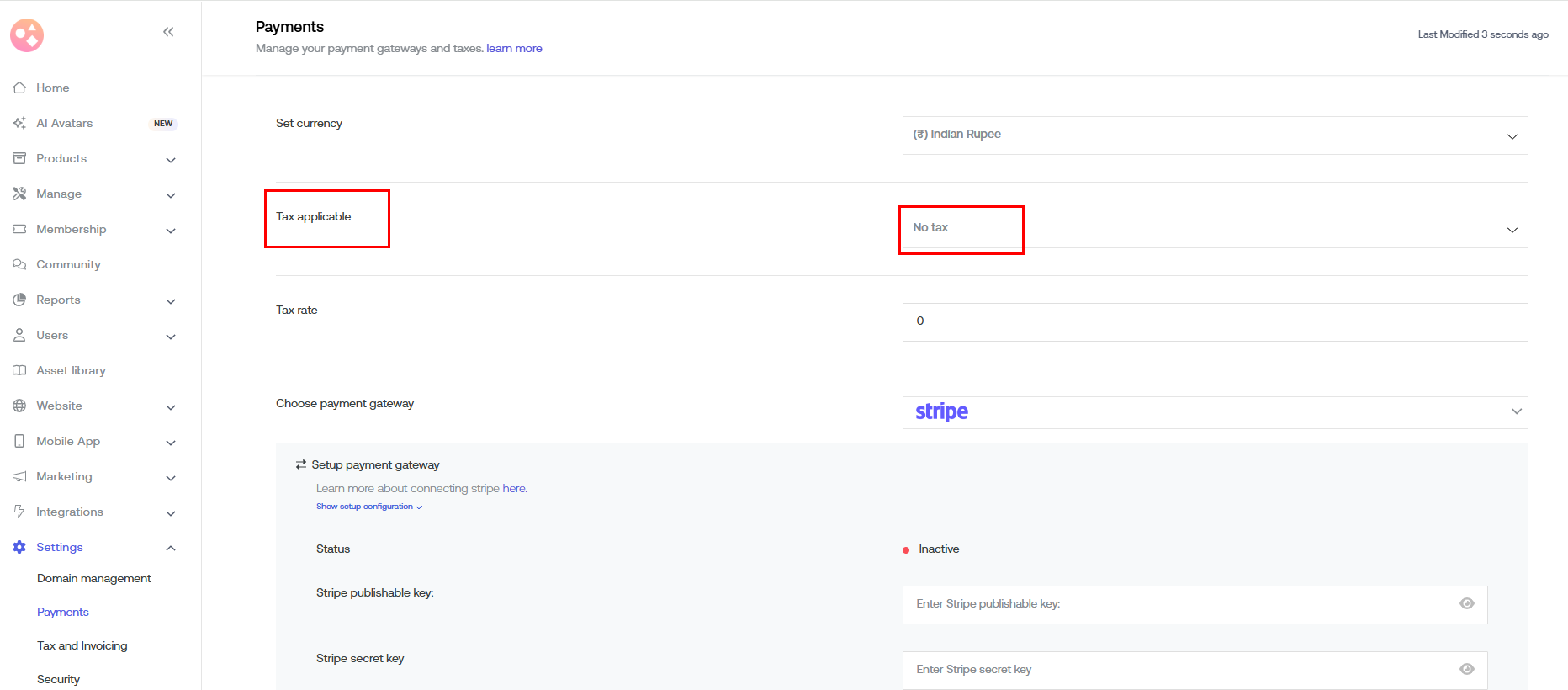
Task: Click the Settings gear icon
Action: 19,547
